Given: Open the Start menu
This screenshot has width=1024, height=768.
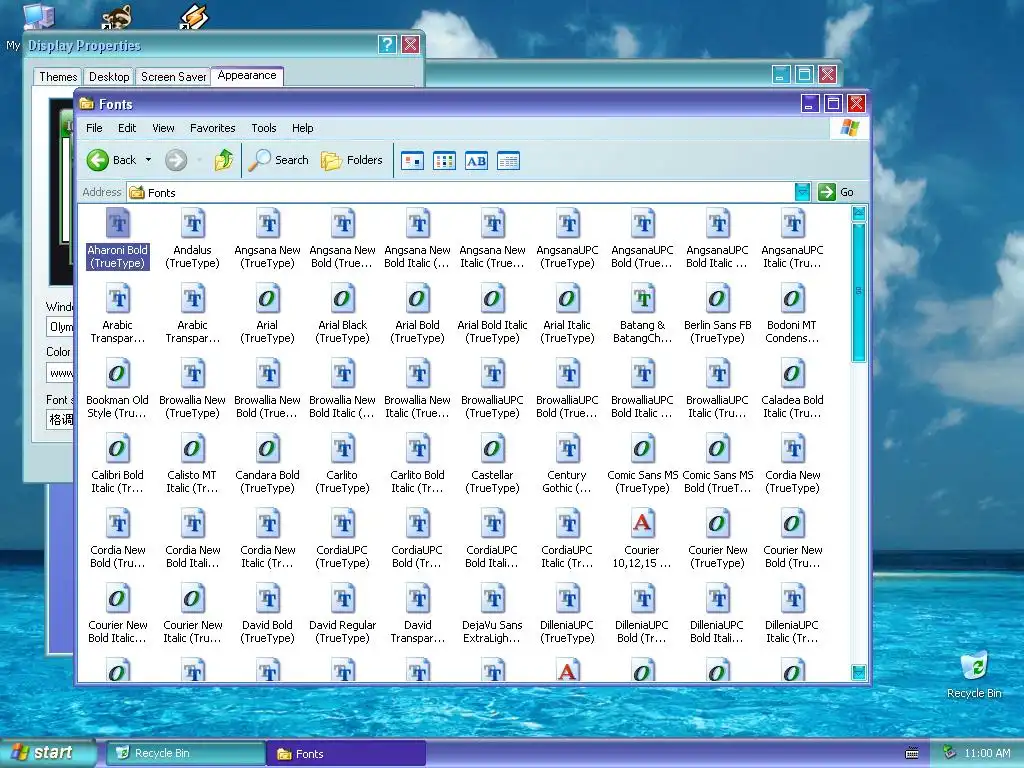Looking at the screenshot, I should click(47, 753).
